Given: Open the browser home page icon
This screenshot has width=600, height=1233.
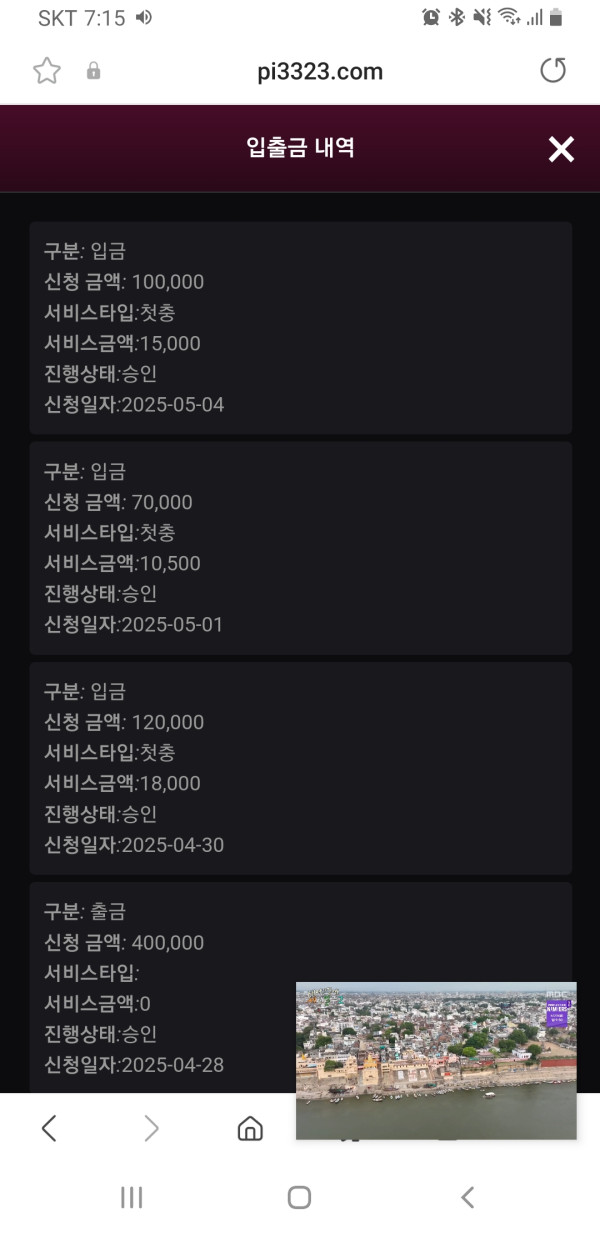Looking at the screenshot, I should point(250,1128).
